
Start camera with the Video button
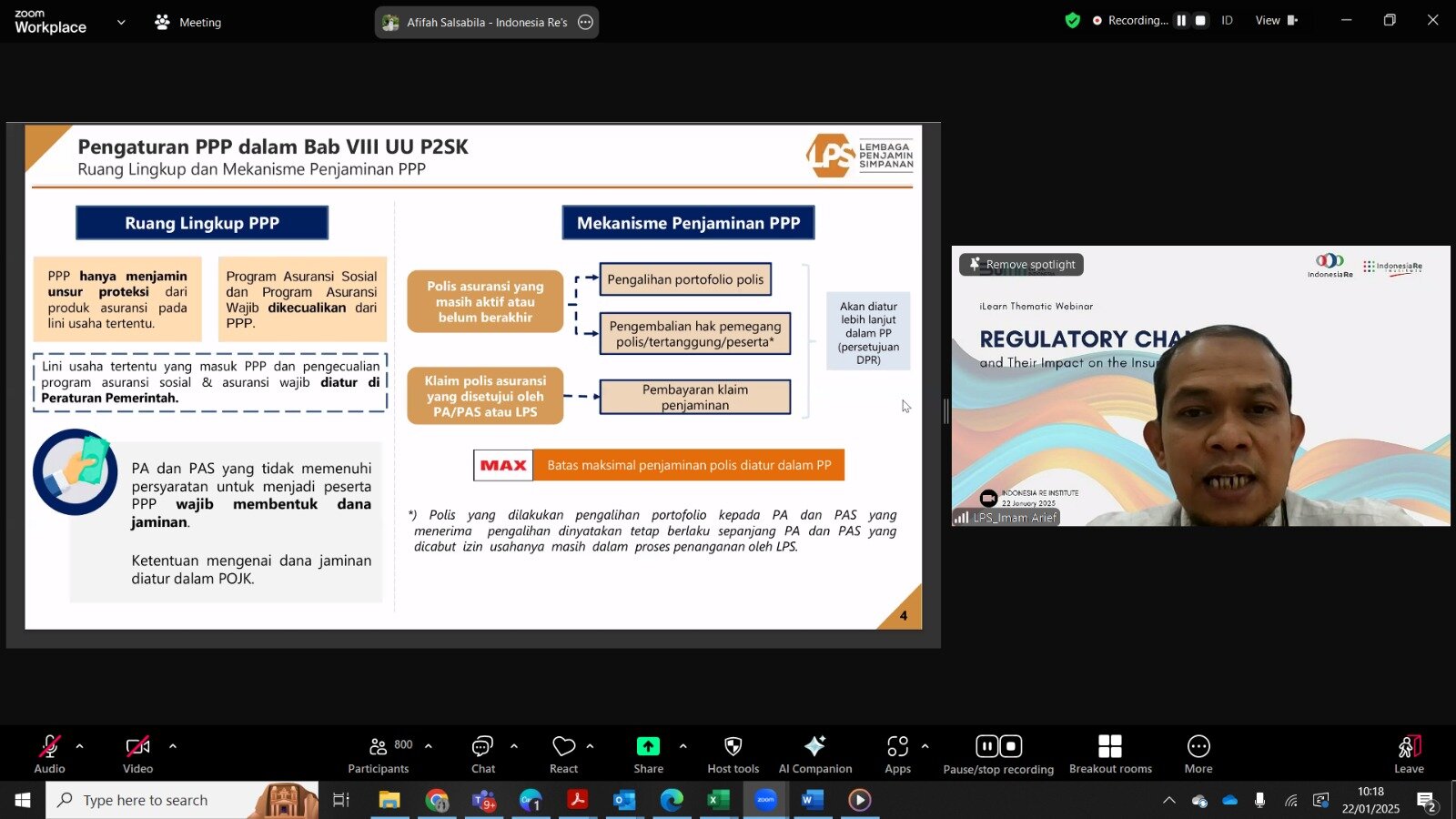coord(137,754)
